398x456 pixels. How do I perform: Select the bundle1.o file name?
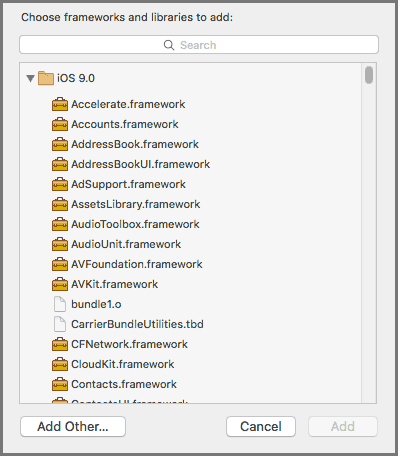point(96,304)
